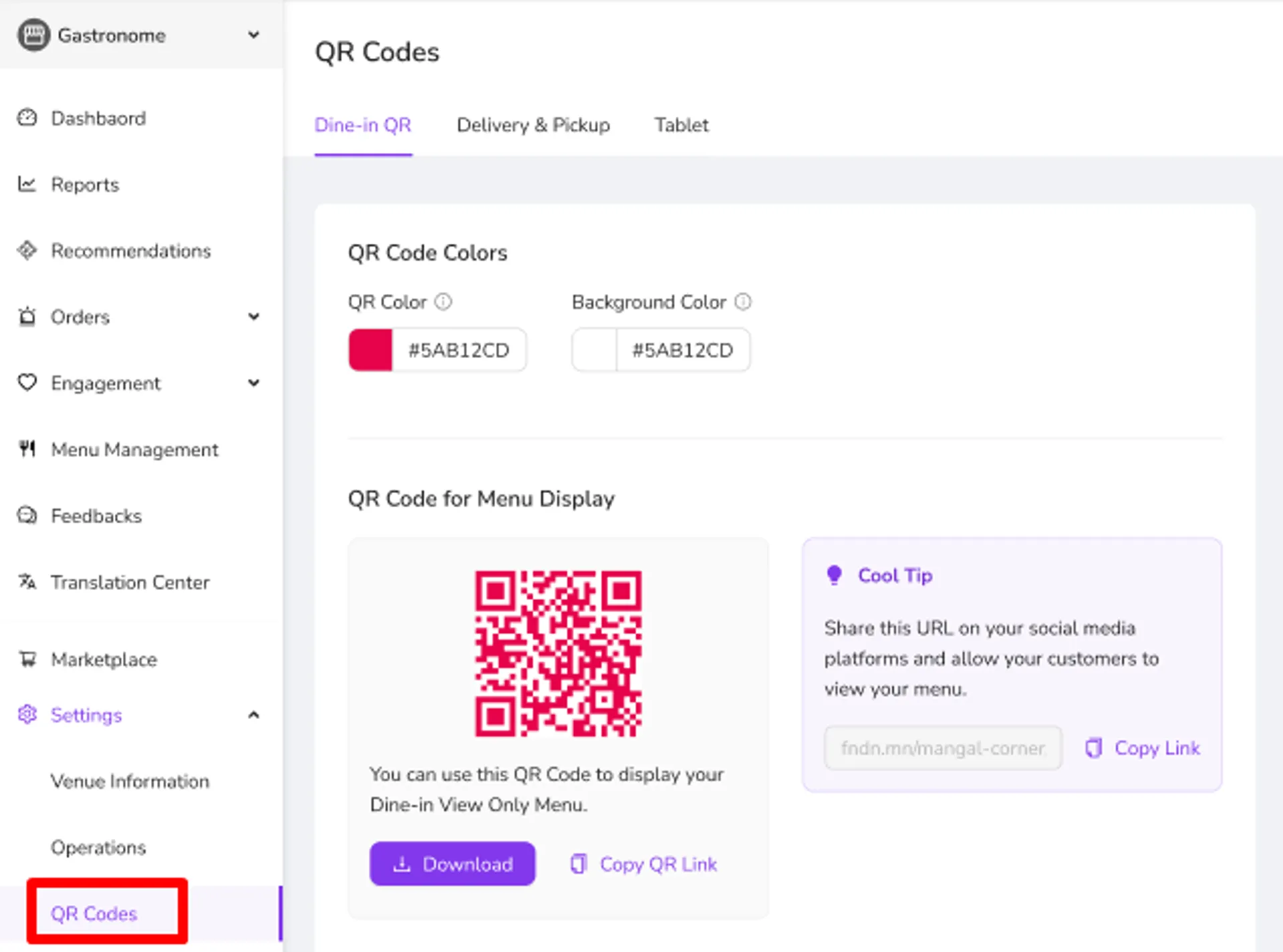Click the 'QR Code Colors' section title

coord(428,253)
